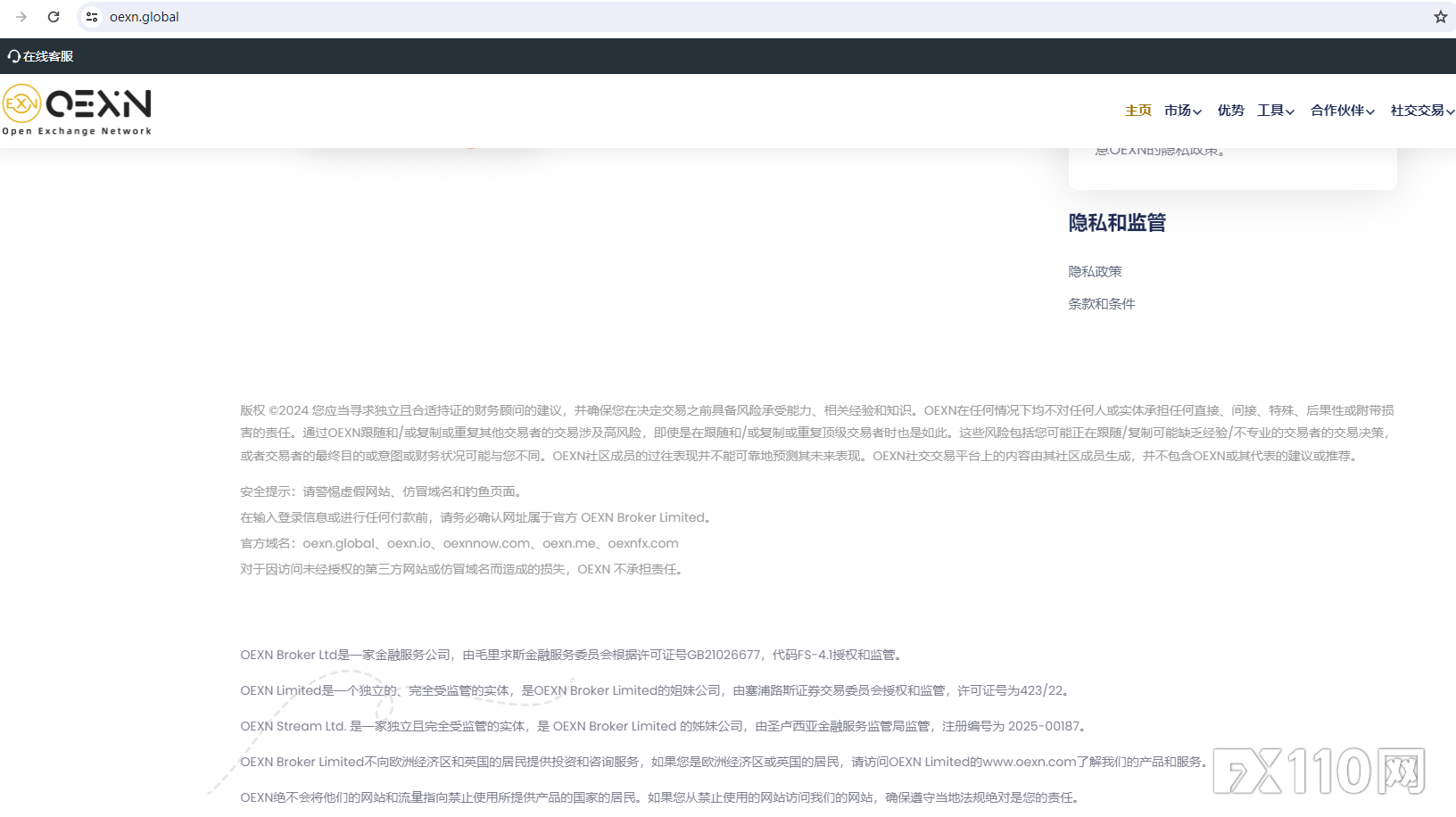Click the line with license number 423/22

coord(657,690)
